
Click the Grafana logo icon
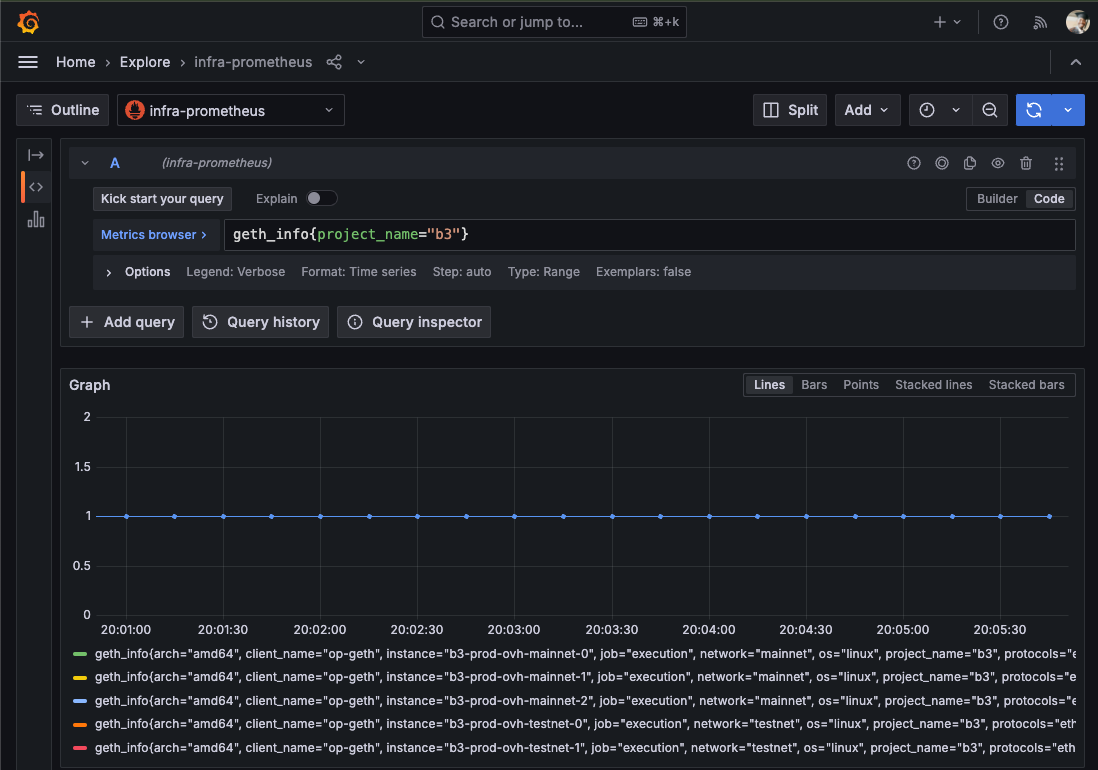(28, 22)
